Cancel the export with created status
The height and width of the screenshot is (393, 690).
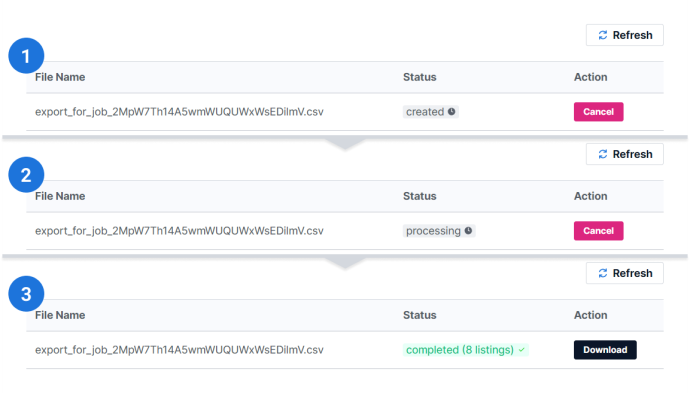pos(598,112)
